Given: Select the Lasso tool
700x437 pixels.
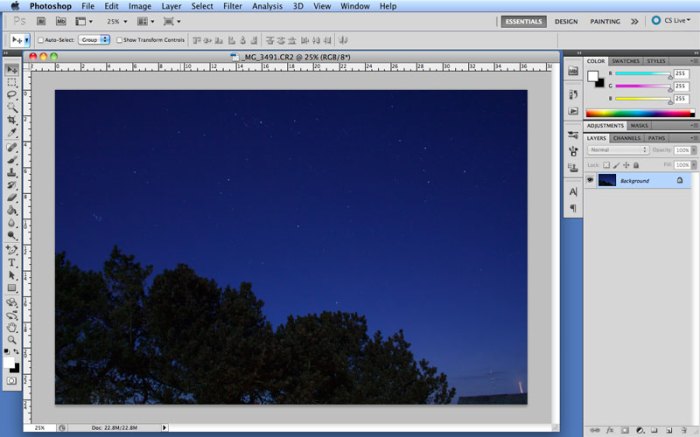Looking at the screenshot, I should pos(12,95).
